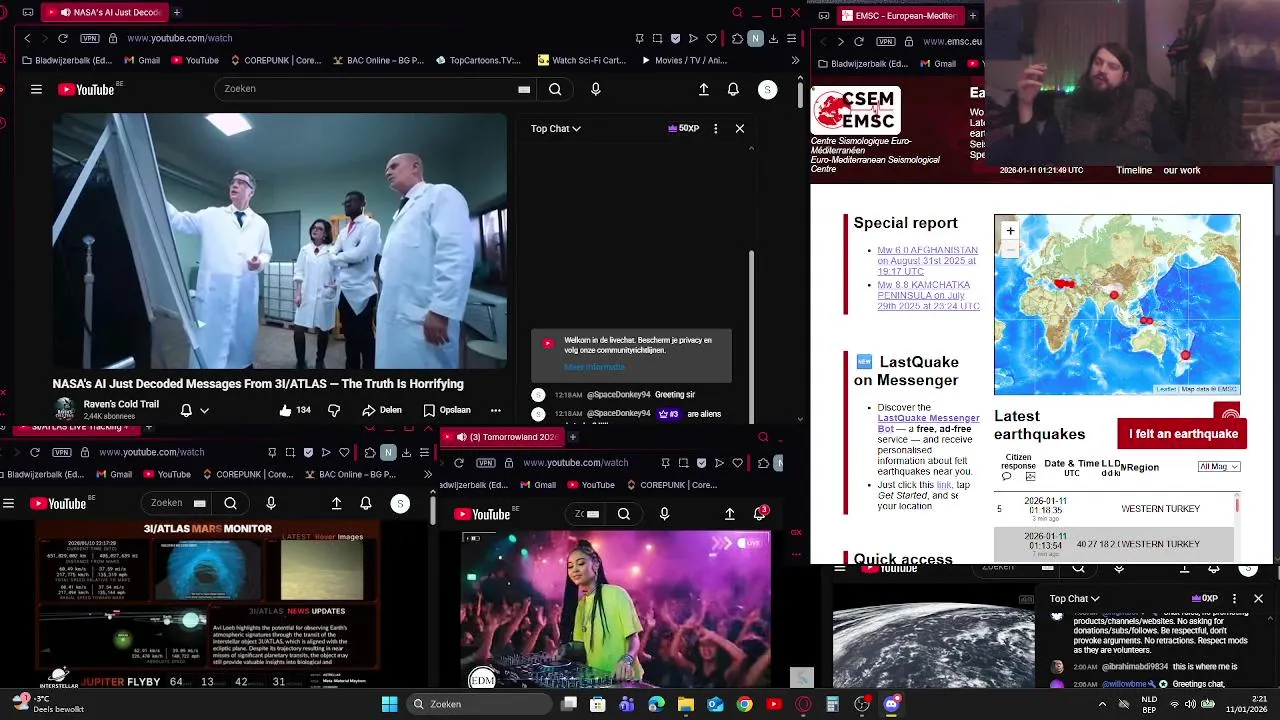This screenshot has height=720, width=1280.
Task: Open BAC Online bookmark in top-left browser
Action: point(377,60)
